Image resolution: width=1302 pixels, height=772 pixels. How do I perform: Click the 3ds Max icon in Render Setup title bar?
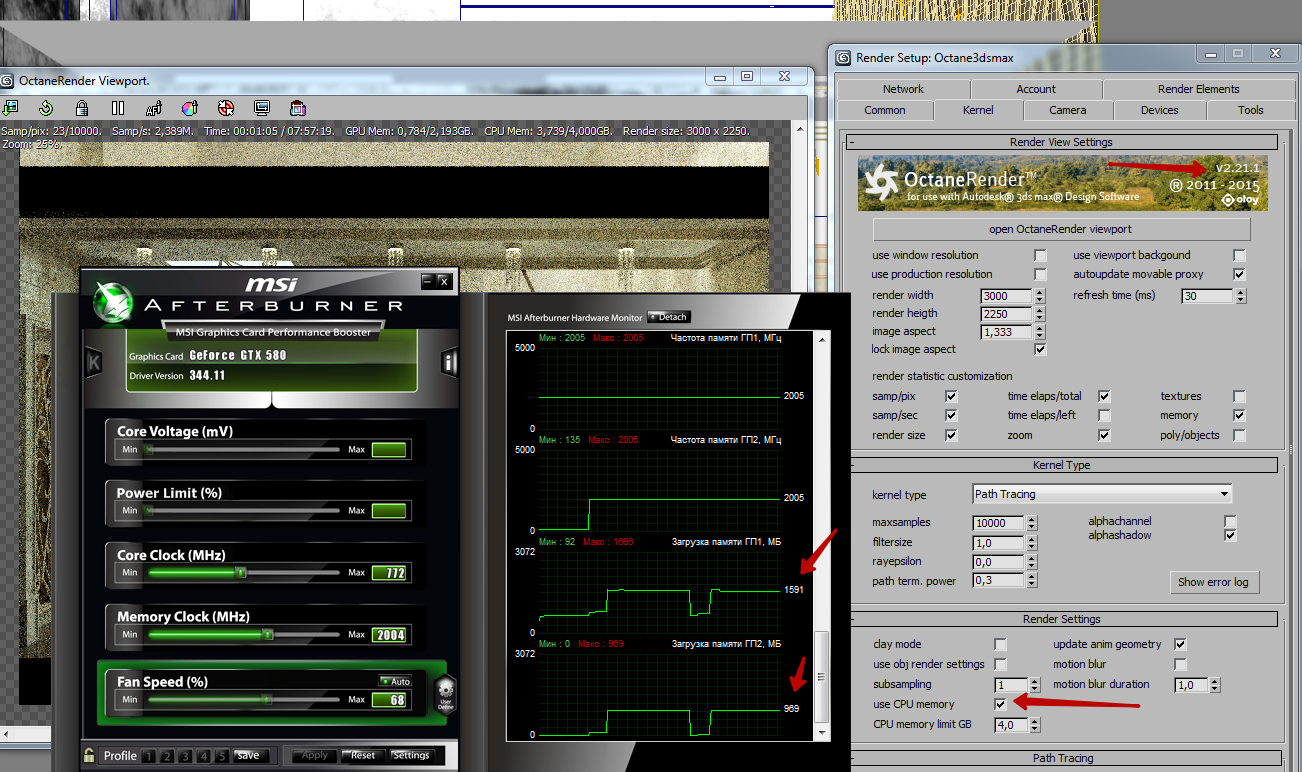(x=842, y=57)
